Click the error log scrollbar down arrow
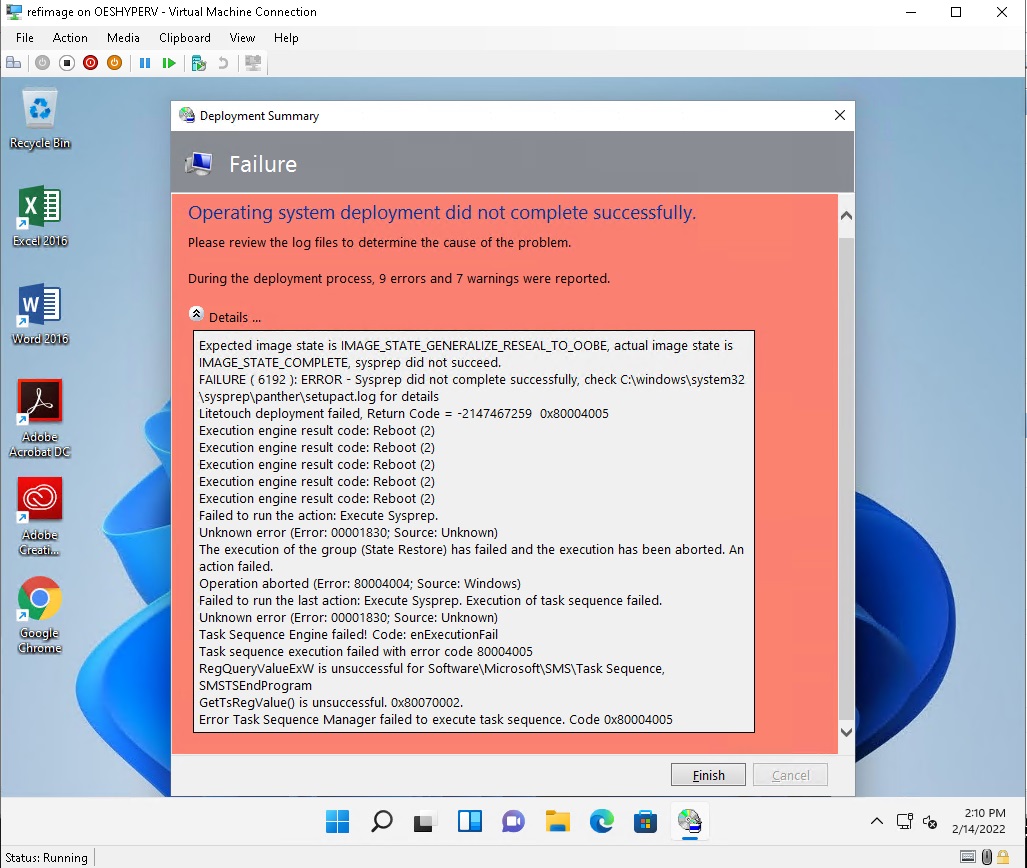 click(846, 732)
